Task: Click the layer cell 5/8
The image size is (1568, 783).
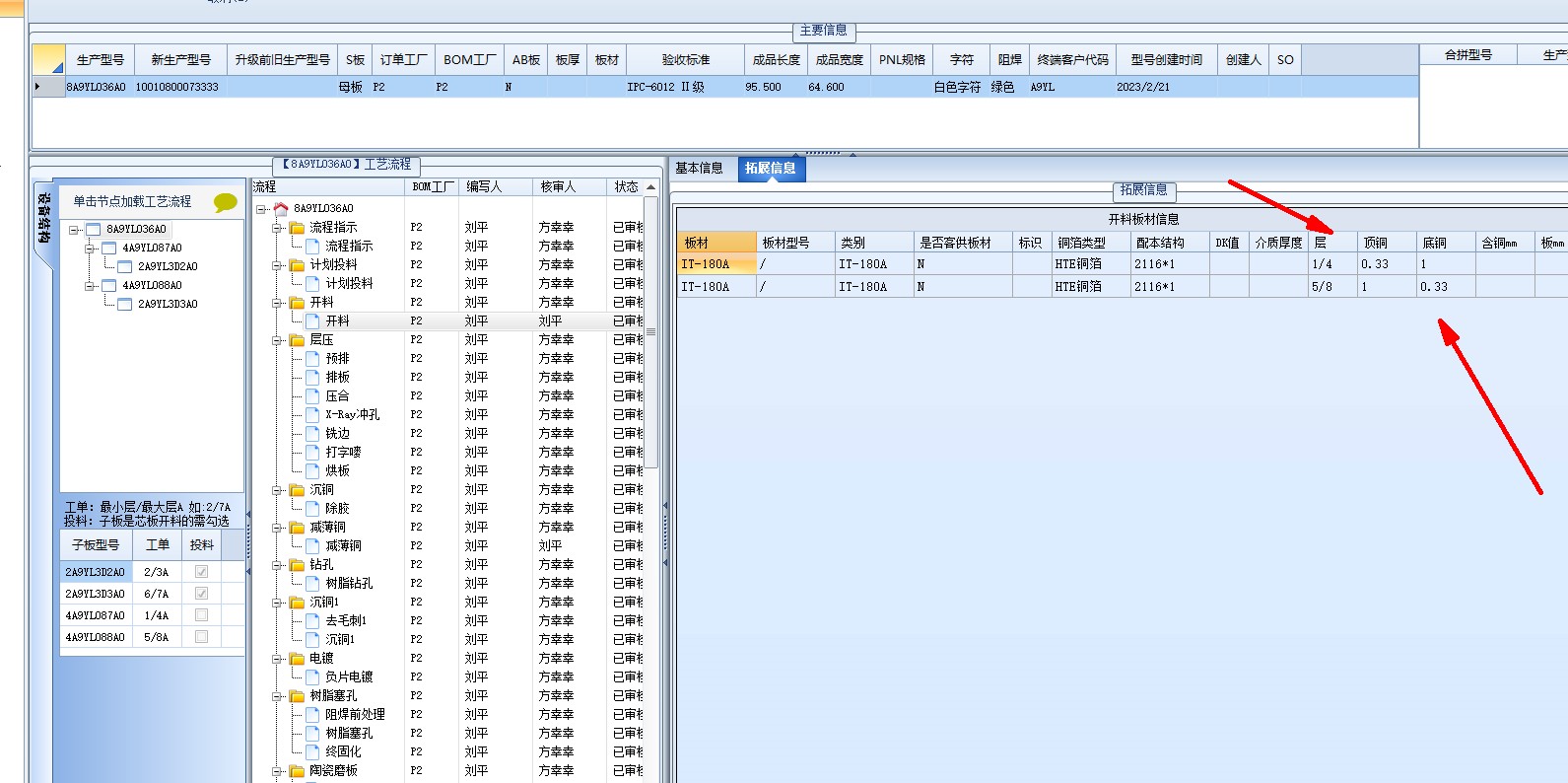Action: click(x=1332, y=287)
